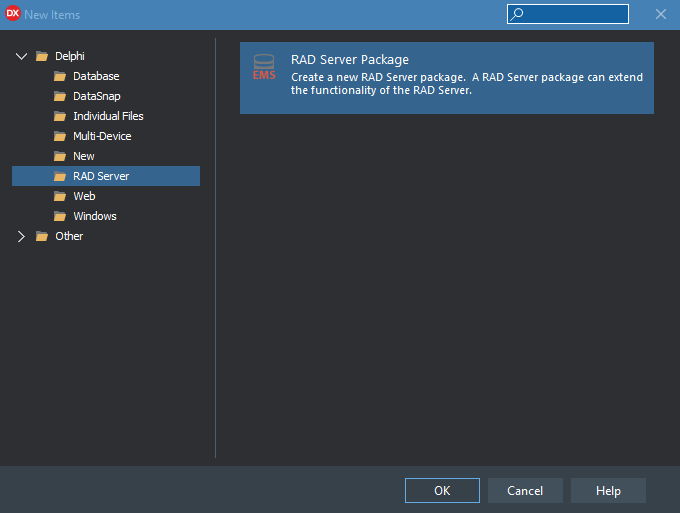Viewport: 680px width, 513px height.
Task: Choose the RAD Server Package item
Action: point(447,78)
